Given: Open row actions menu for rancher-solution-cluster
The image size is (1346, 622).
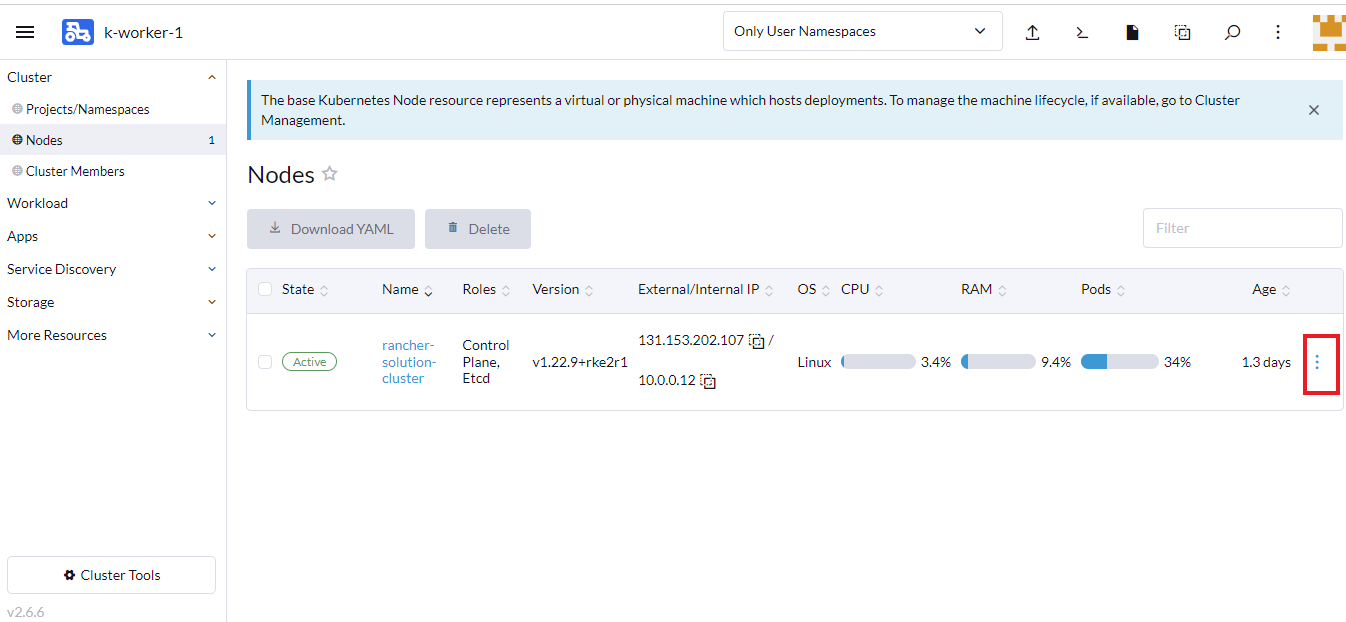Looking at the screenshot, I should coord(1317,362).
